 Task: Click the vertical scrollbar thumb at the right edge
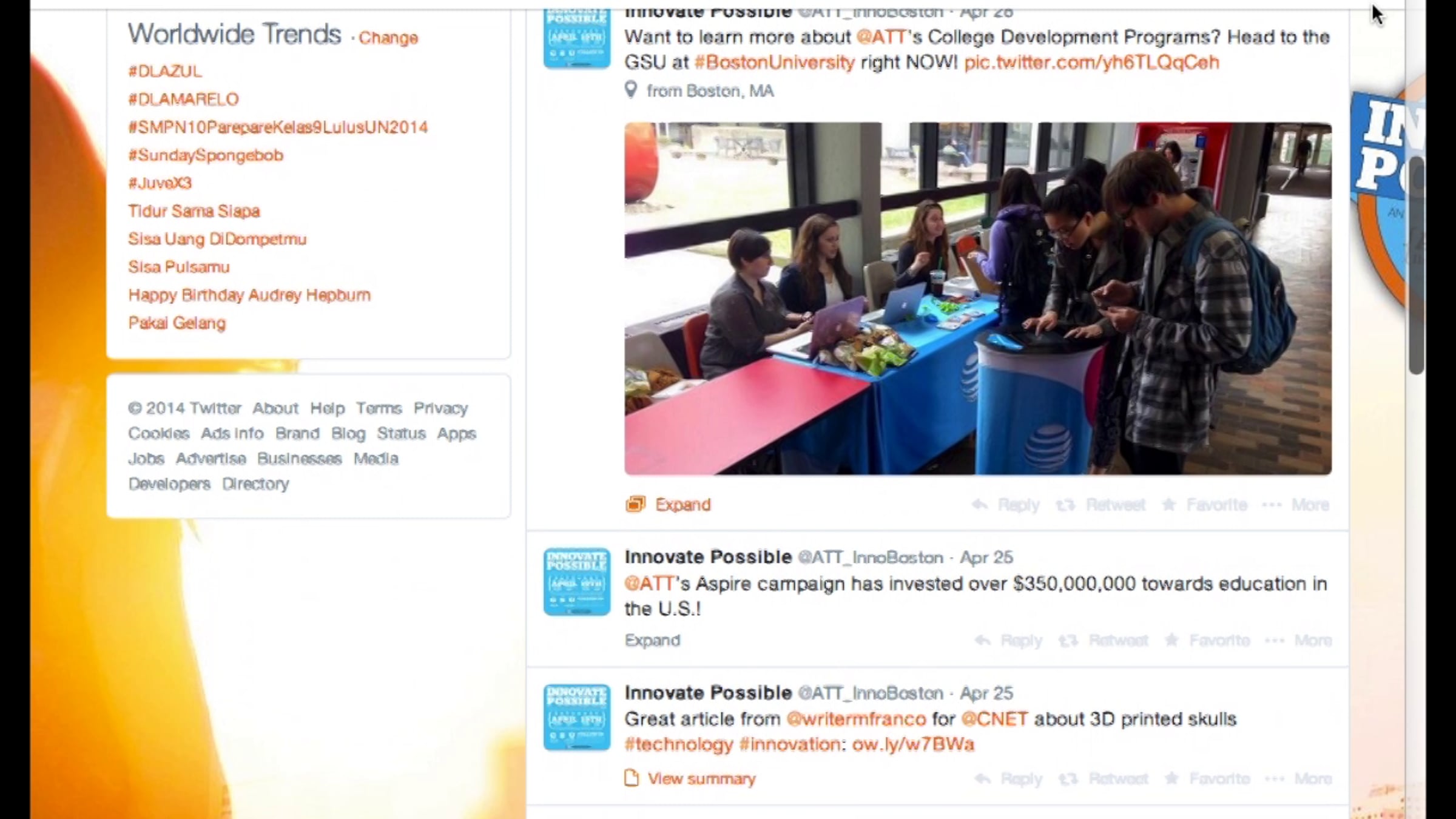pyautogui.click(x=1417, y=265)
